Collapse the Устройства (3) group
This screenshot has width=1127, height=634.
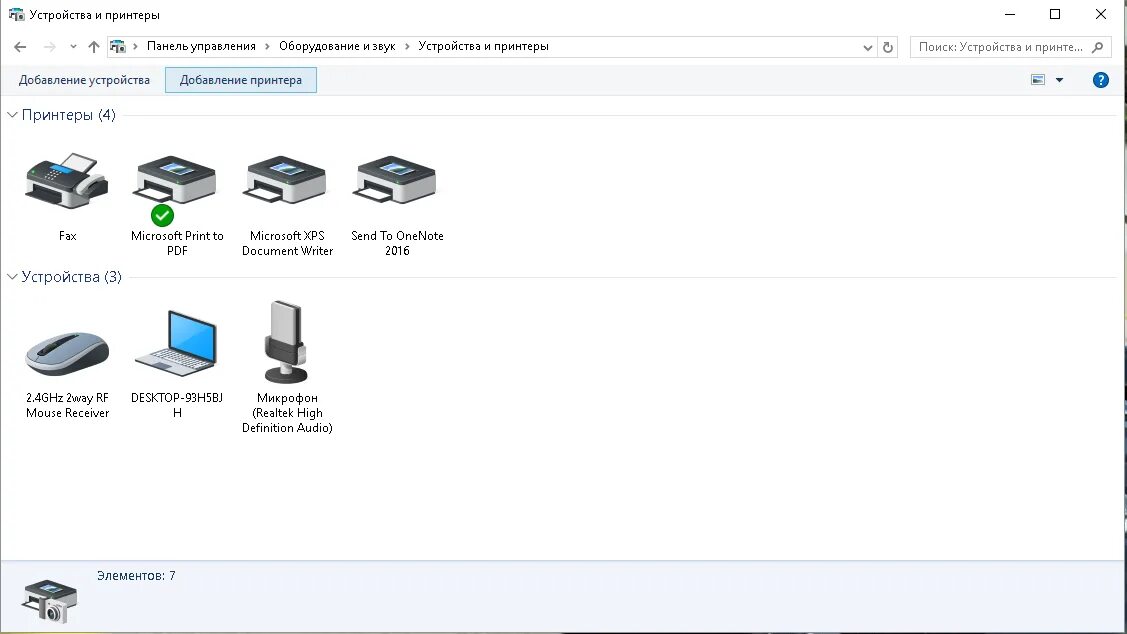point(12,277)
